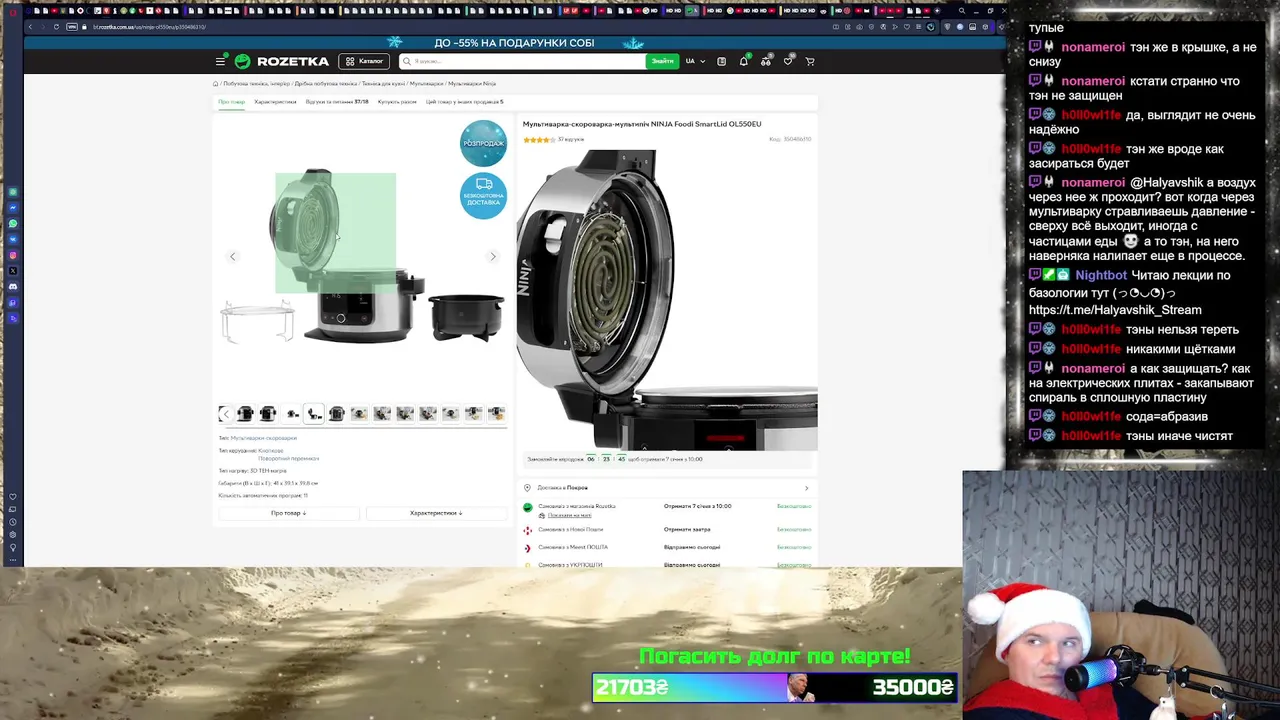Click the Rozetka smiley logo

242,61
